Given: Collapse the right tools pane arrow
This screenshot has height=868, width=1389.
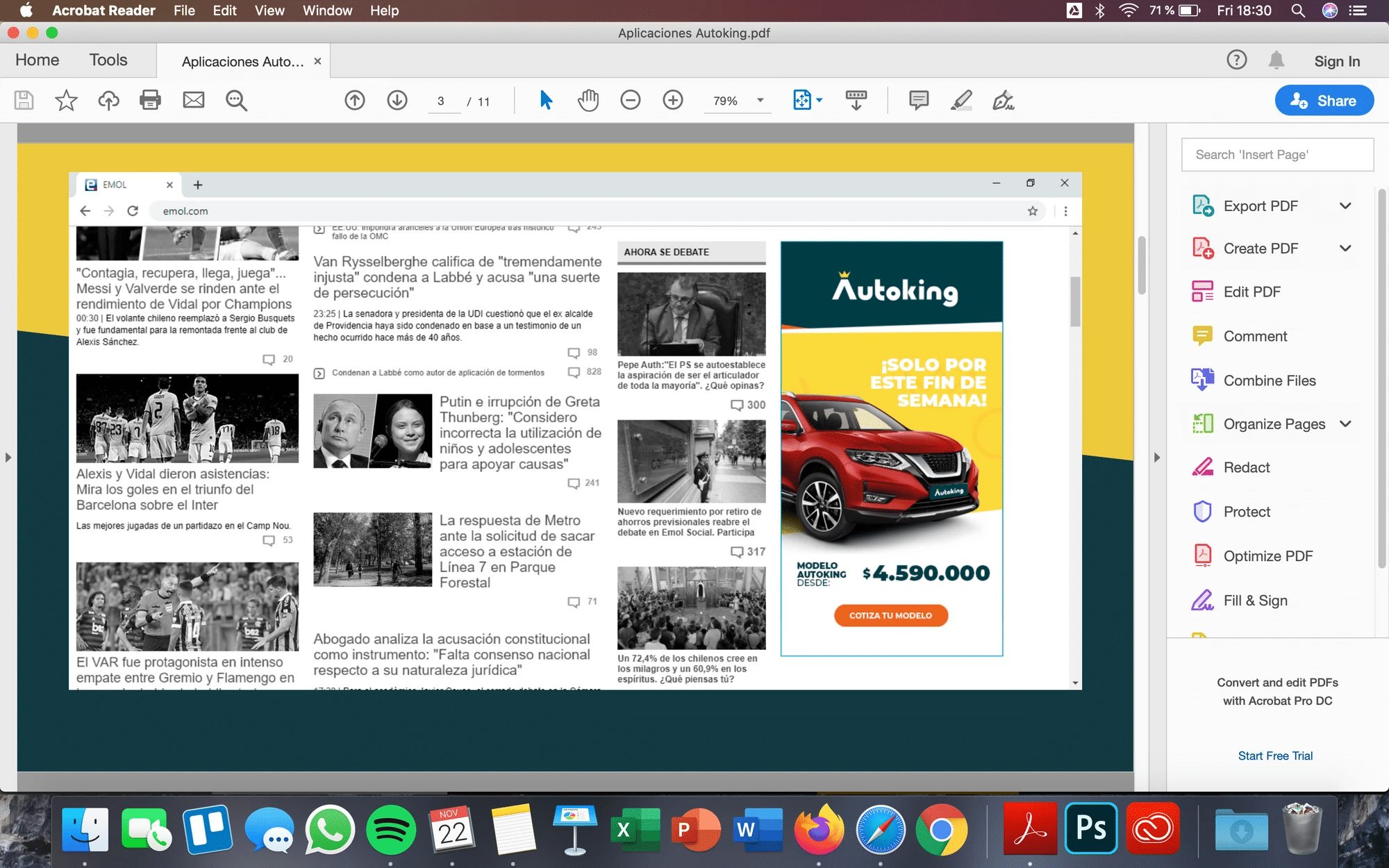Looking at the screenshot, I should [x=1157, y=458].
